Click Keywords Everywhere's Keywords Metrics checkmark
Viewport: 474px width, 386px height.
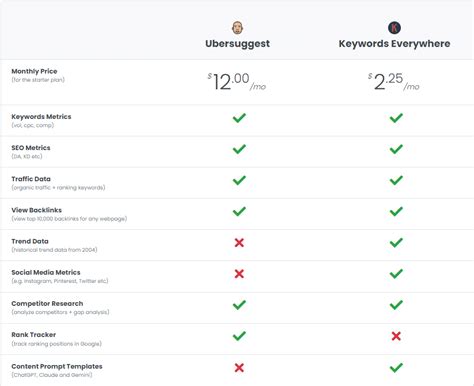[x=396, y=118]
